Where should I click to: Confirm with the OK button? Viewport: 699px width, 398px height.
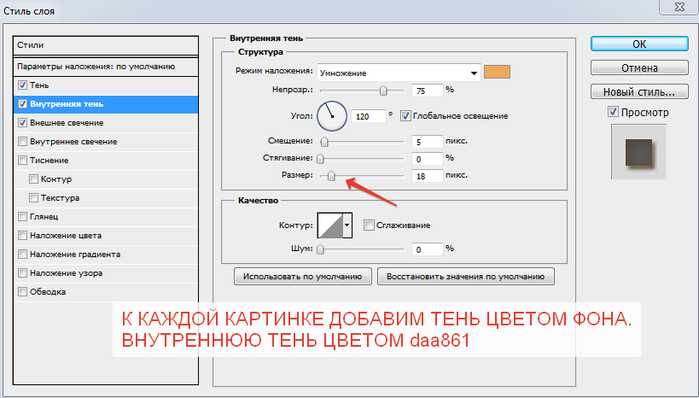[x=639, y=44]
